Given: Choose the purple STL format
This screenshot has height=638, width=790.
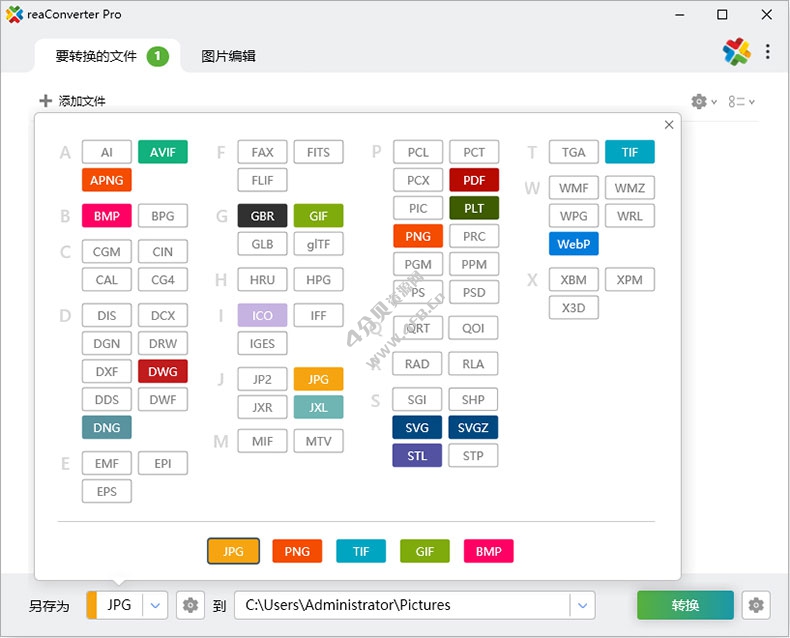Looking at the screenshot, I should coord(417,456).
